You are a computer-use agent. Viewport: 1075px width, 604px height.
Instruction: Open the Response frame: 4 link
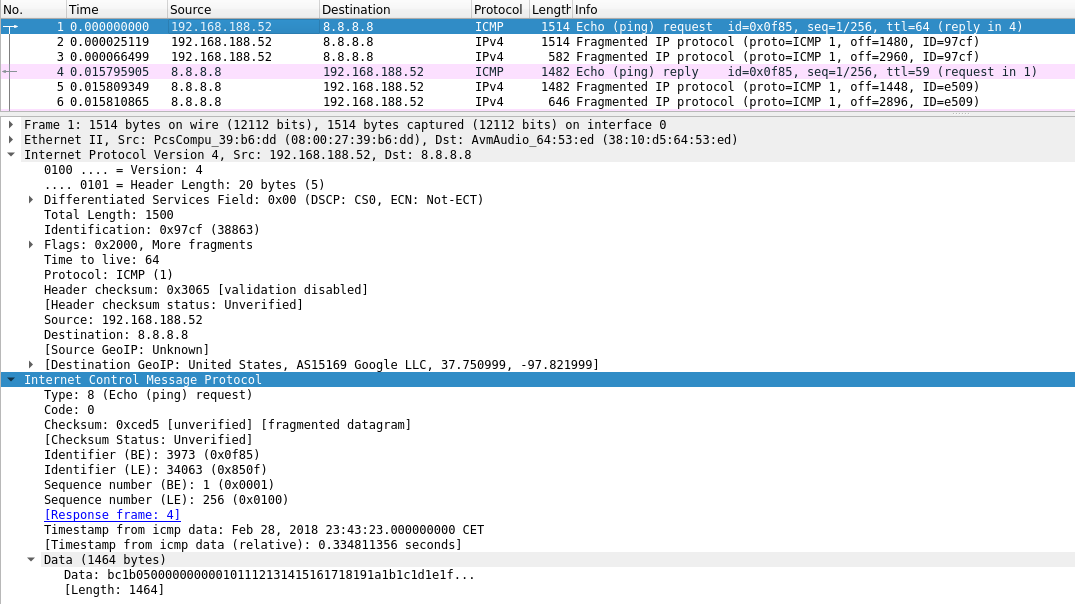tap(112, 515)
